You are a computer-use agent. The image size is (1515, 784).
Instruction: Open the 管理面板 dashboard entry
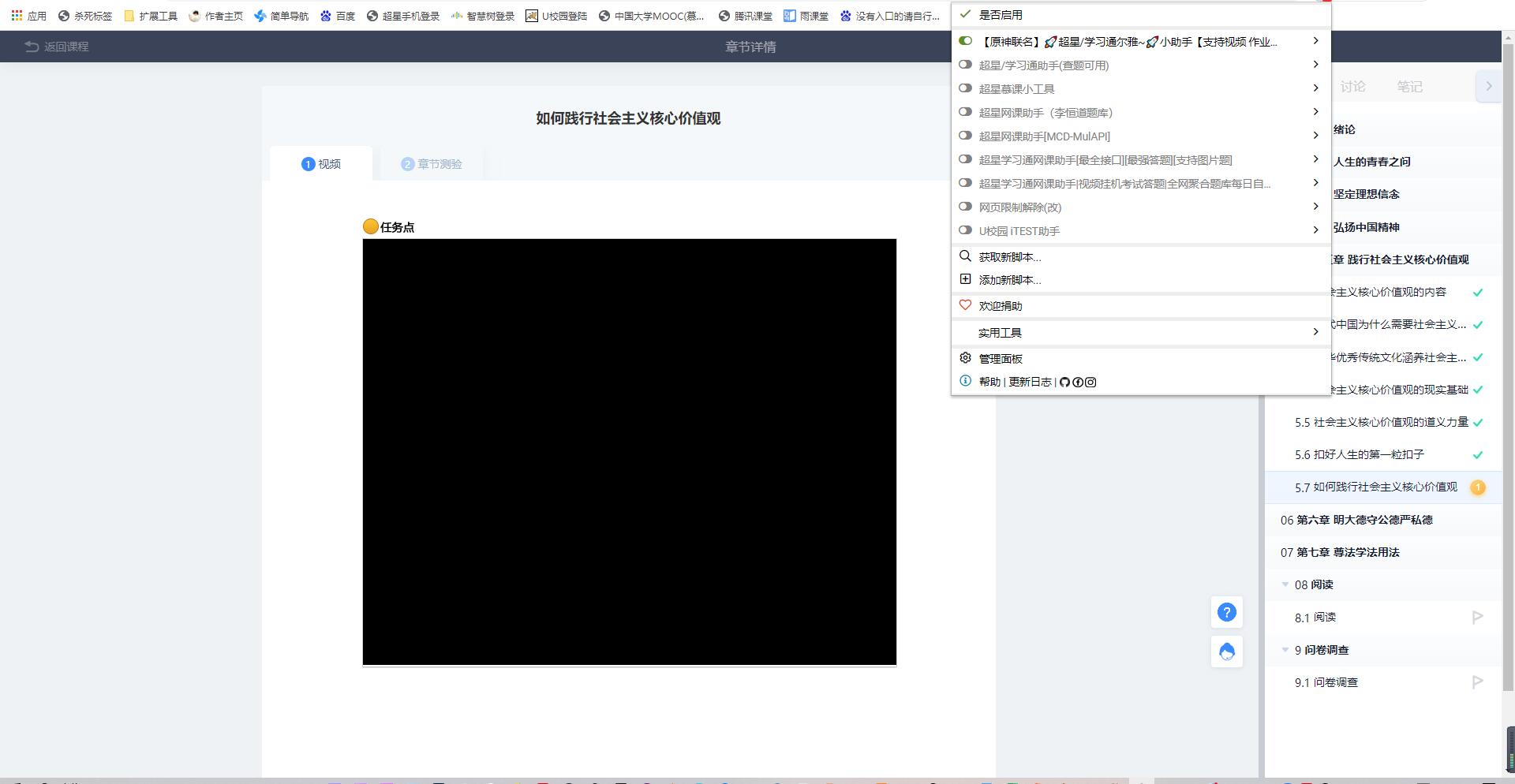pyautogui.click(x=1141, y=359)
